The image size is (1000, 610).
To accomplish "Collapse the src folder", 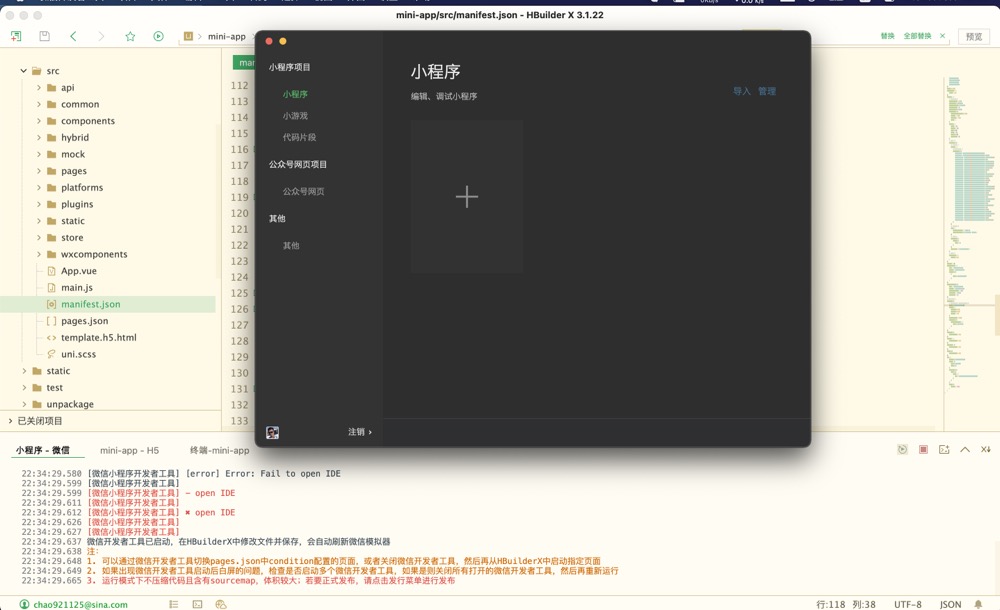I will point(24,71).
